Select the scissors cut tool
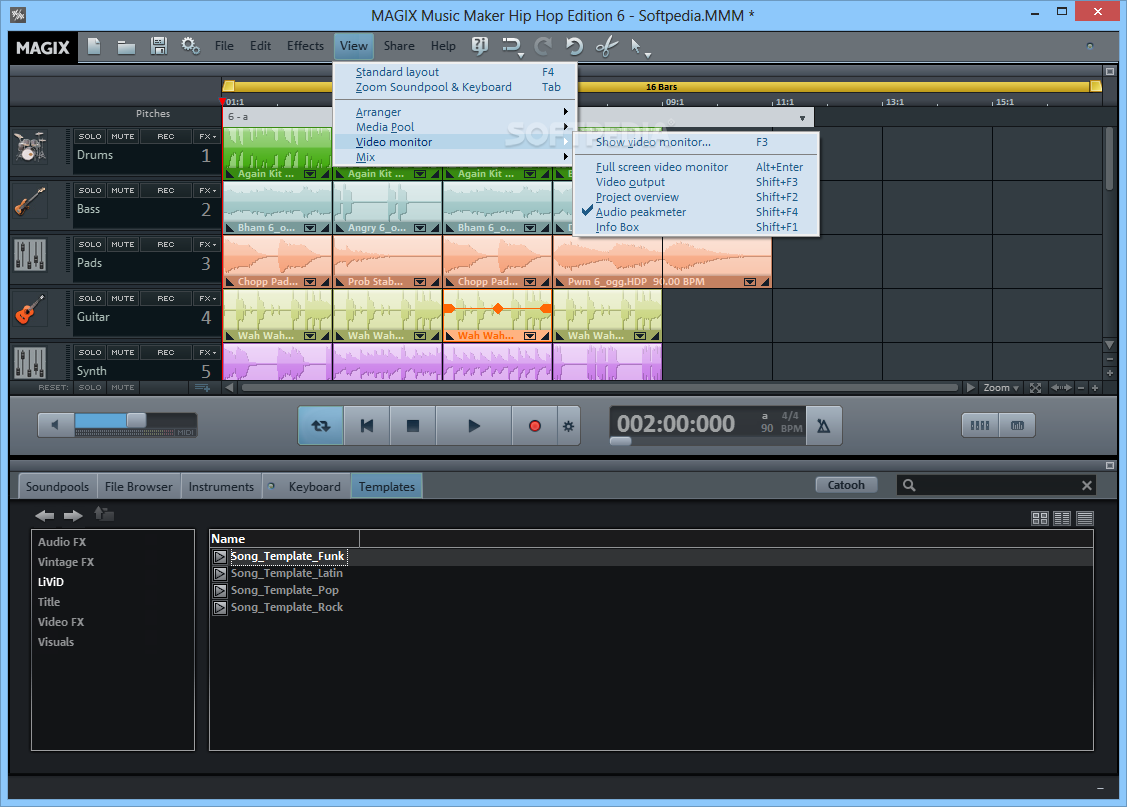1127x807 pixels. [607, 47]
